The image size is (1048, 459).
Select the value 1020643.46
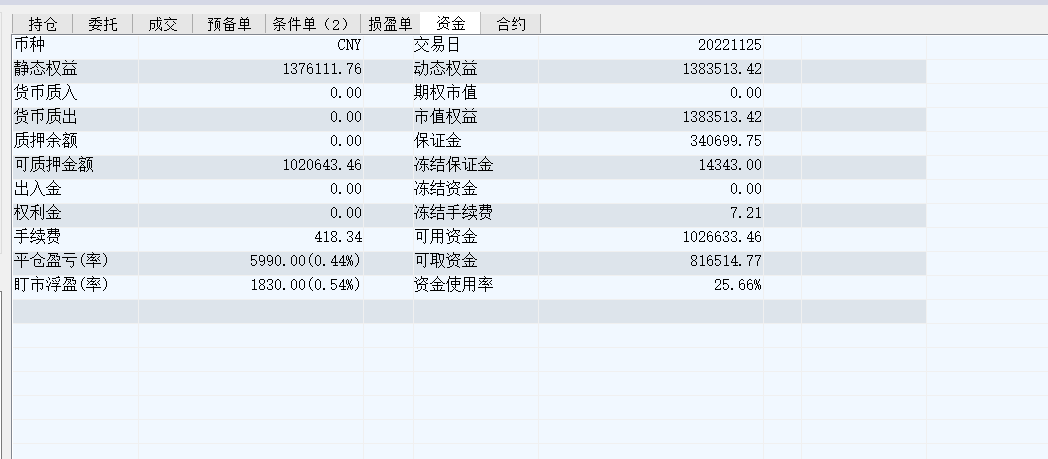(x=322, y=165)
